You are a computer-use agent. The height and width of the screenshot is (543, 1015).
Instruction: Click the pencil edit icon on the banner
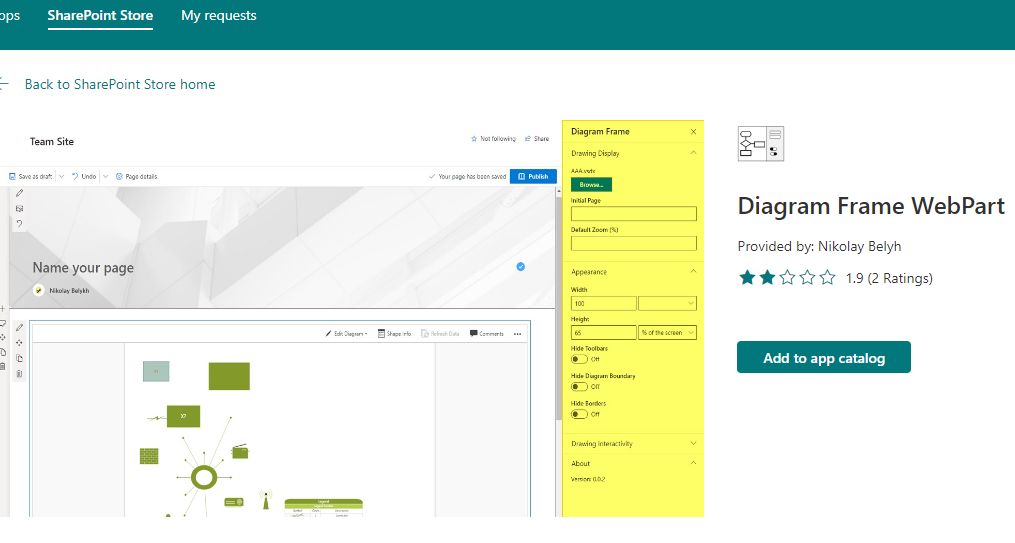click(x=19, y=193)
